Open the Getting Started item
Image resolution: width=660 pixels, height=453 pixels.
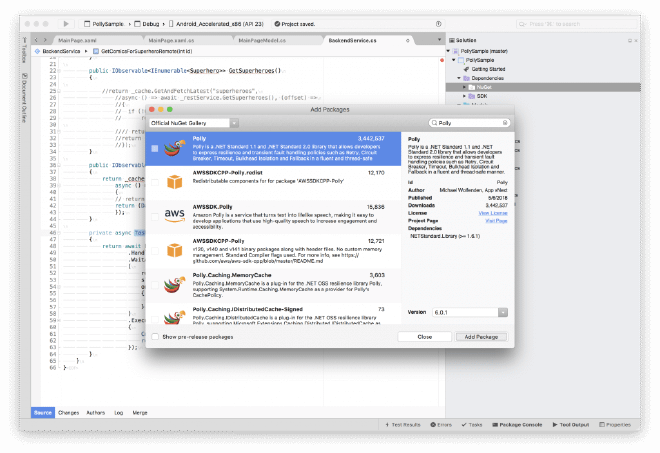[488, 69]
